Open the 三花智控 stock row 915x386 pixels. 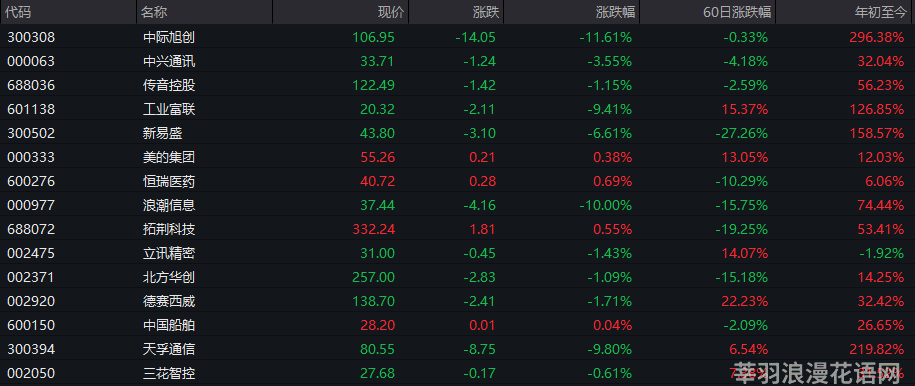click(458, 373)
